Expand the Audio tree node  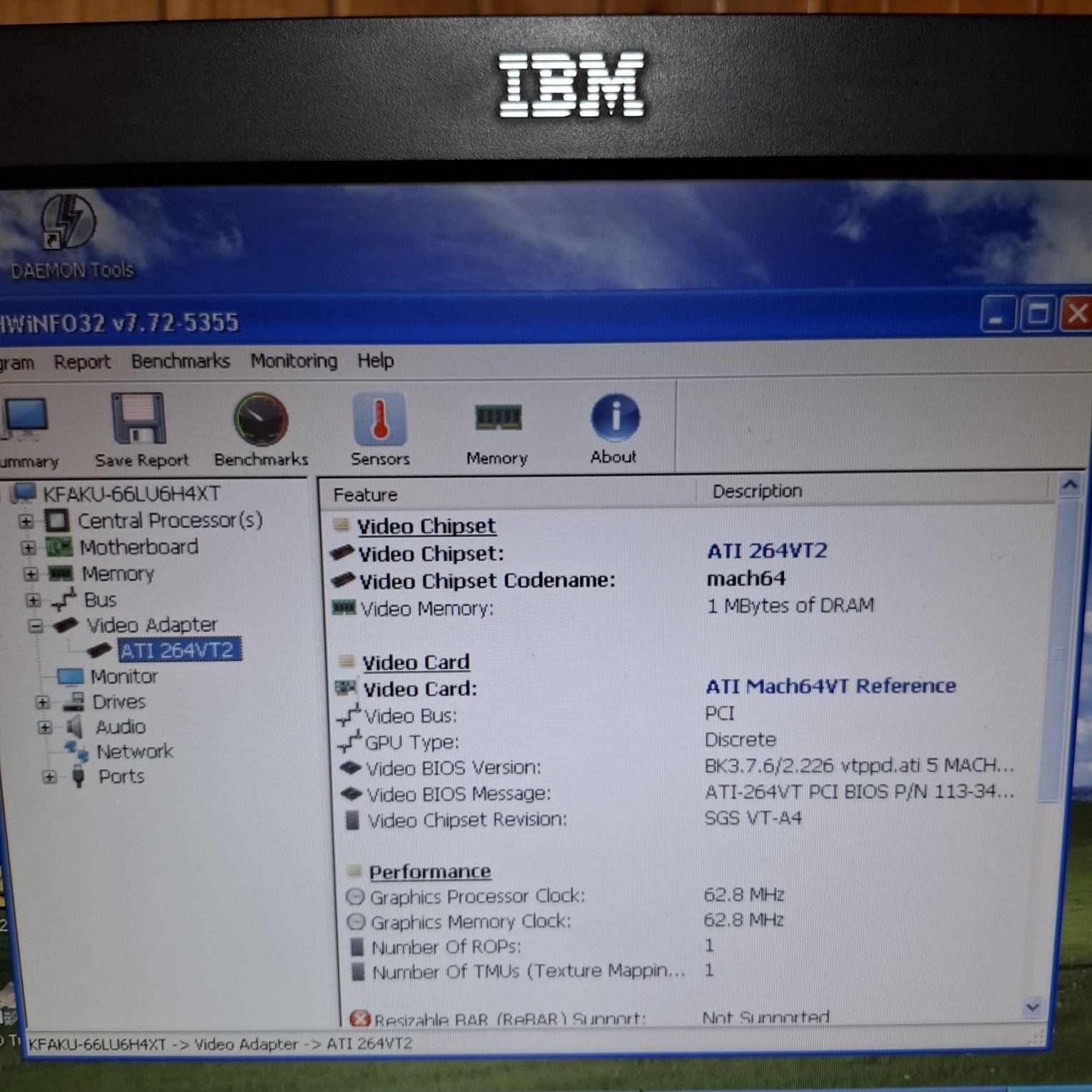(45, 728)
